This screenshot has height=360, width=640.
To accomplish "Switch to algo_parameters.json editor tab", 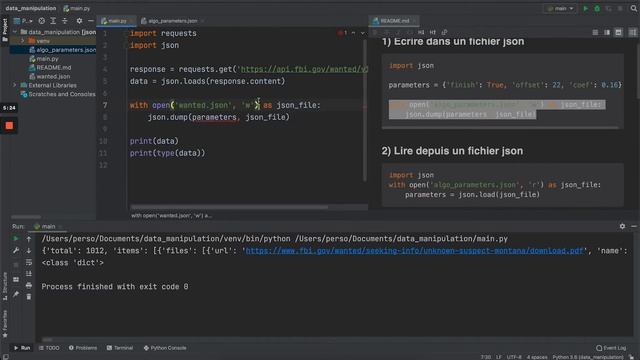I will pyautogui.click(x=172, y=21).
